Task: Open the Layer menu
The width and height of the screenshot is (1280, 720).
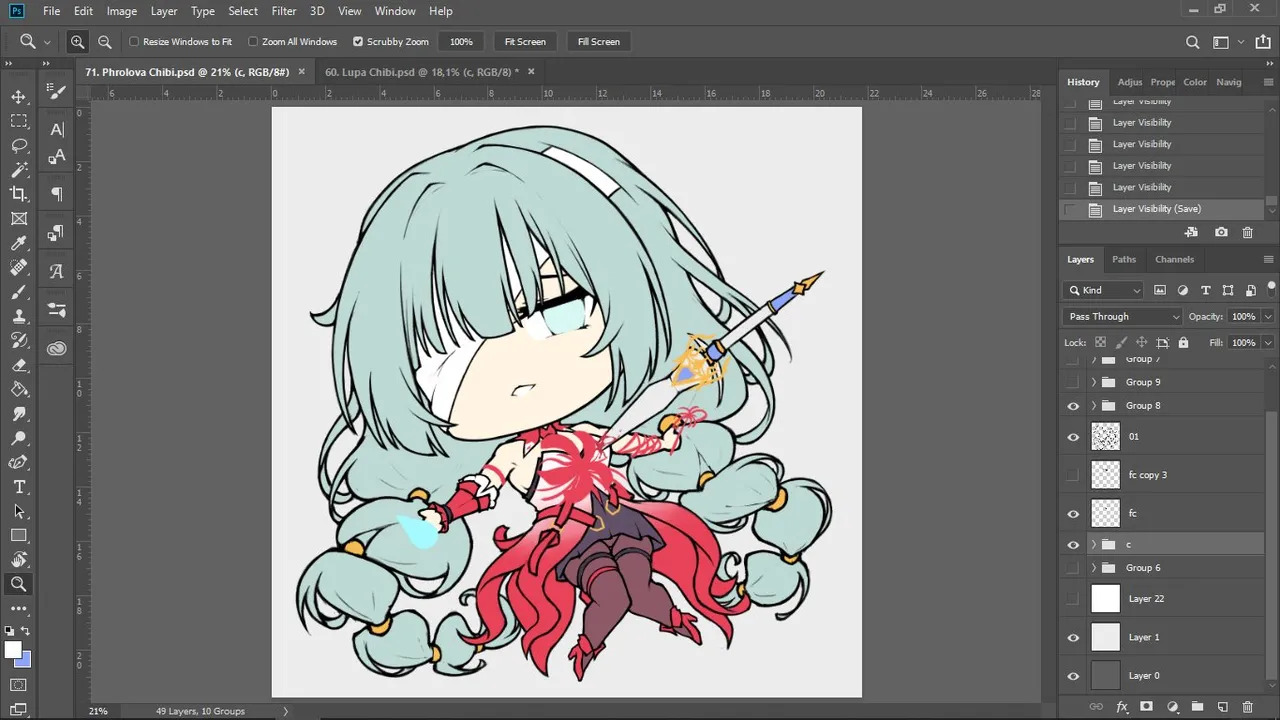Action: (x=164, y=11)
